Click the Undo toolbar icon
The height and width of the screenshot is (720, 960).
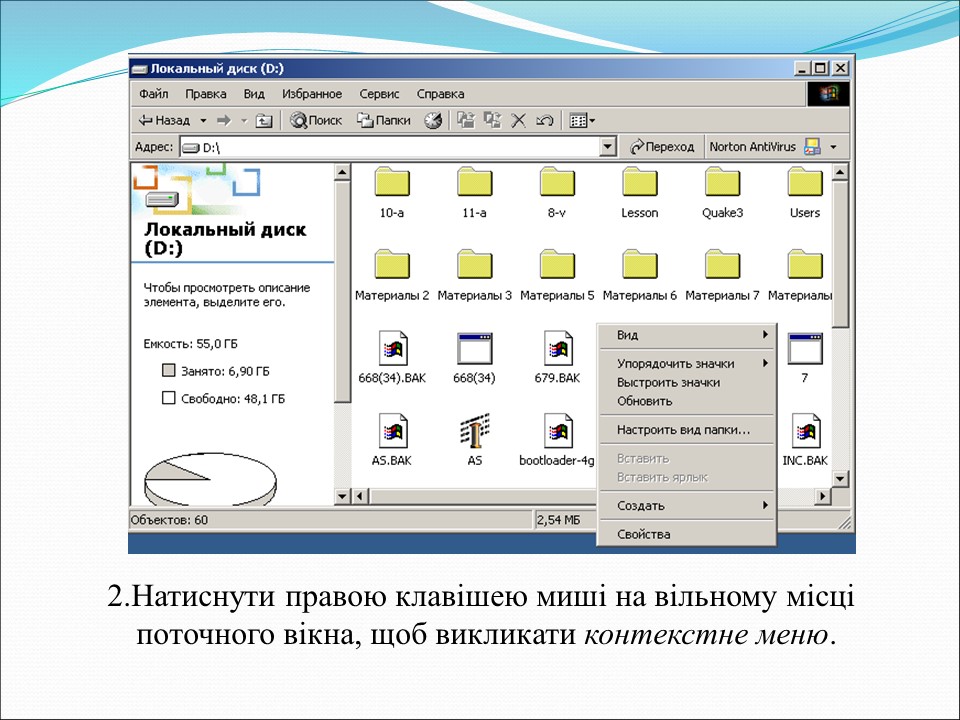544,120
